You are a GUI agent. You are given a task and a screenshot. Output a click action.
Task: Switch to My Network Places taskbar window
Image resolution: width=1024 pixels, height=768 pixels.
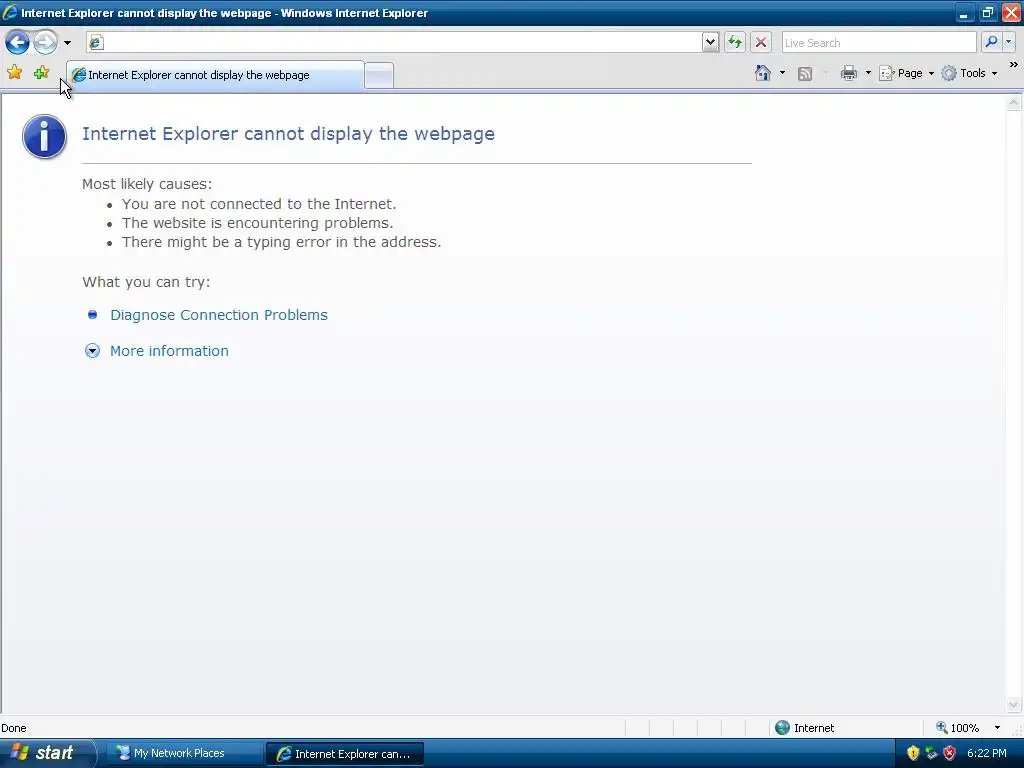(183, 753)
